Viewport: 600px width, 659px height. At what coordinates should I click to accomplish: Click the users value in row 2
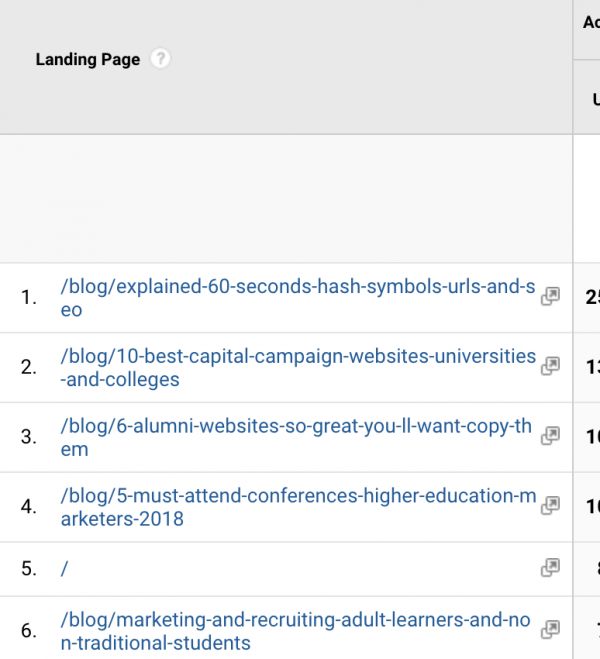pyautogui.click(x=592, y=367)
